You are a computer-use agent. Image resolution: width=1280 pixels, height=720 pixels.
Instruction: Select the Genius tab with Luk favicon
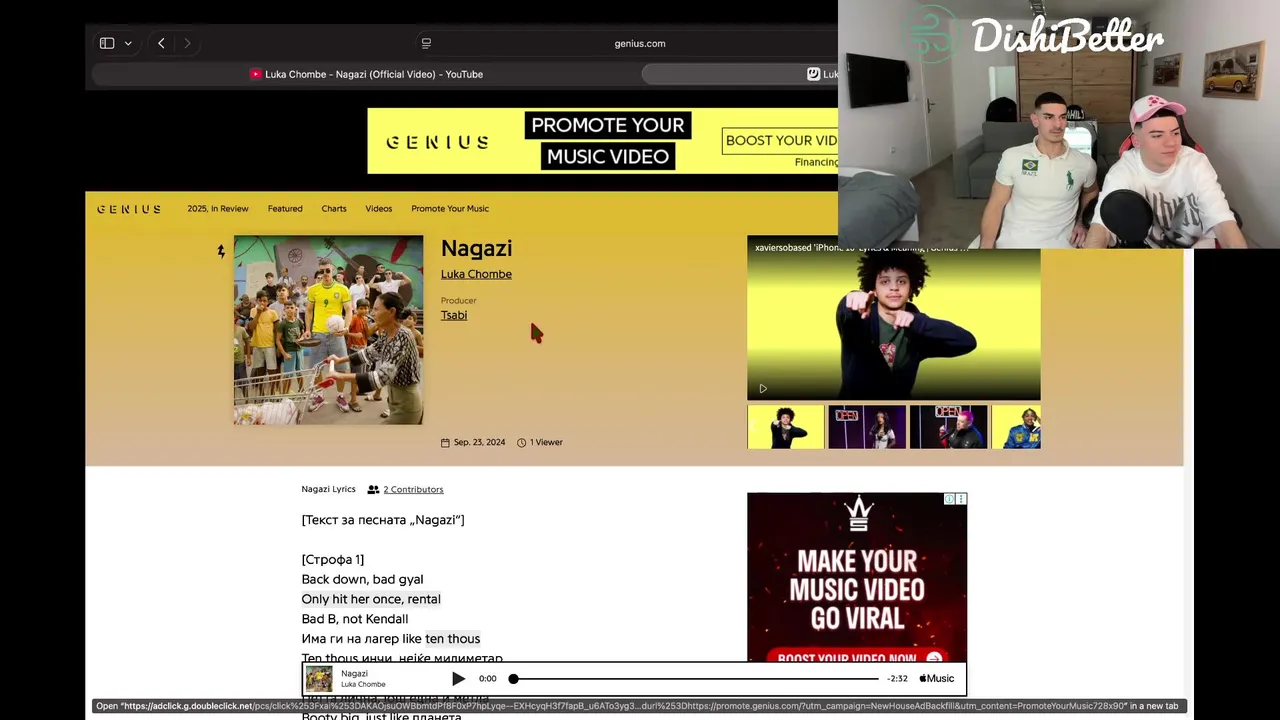point(740,74)
